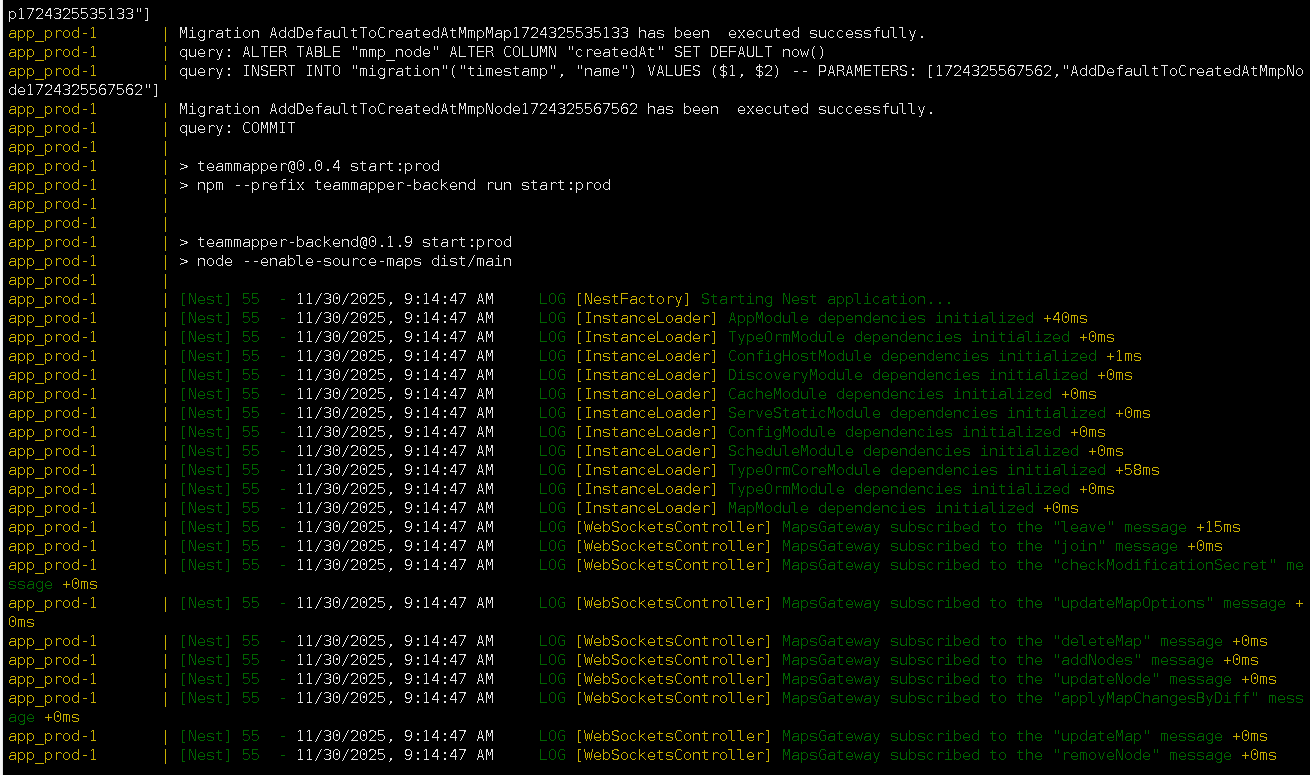Click 'ScheduleModule dependencies initialized' text
Image resolution: width=1310 pixels, height=775 pixels.
pyautogui.click(x=903, y=451)
